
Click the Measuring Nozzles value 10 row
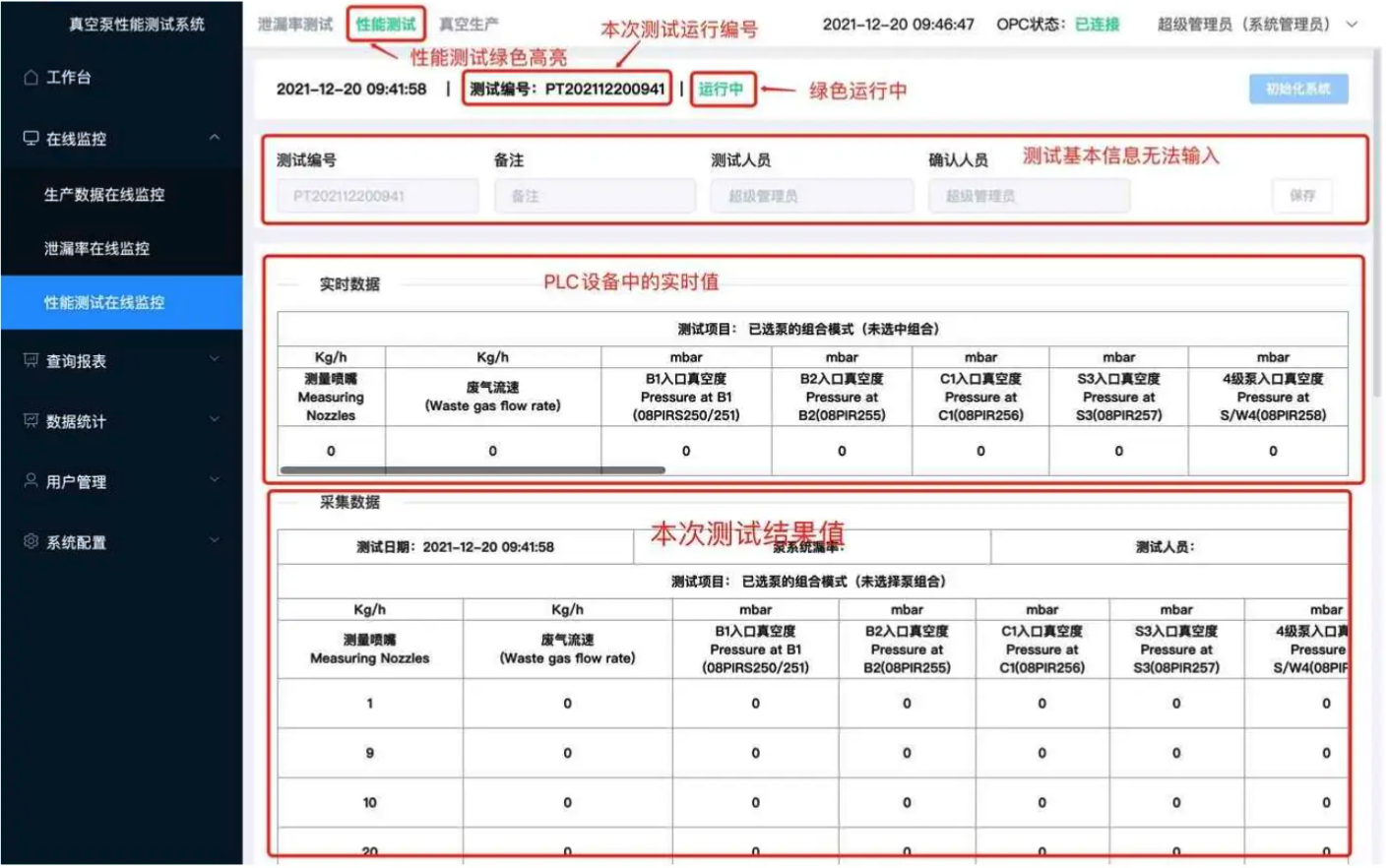[812, 802]
